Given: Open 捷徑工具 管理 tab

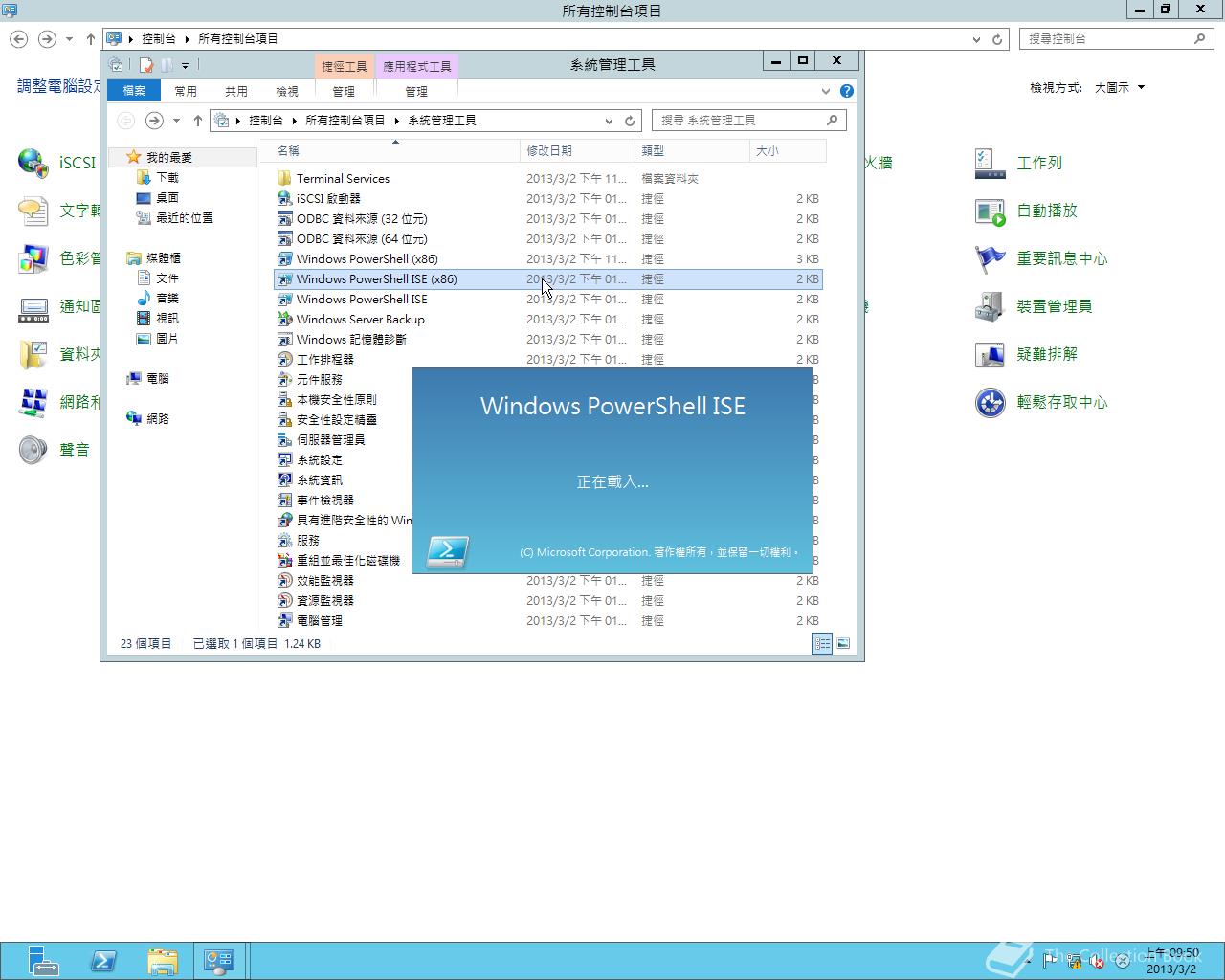Looking at the screenshot, I should click(x=344, y=91).
